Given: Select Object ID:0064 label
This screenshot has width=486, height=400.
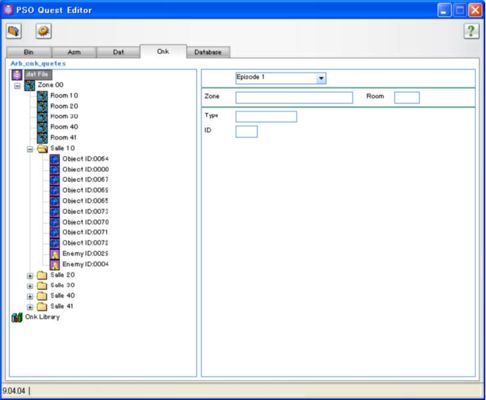Looking at the screenshot, I should tap(85, 159).
